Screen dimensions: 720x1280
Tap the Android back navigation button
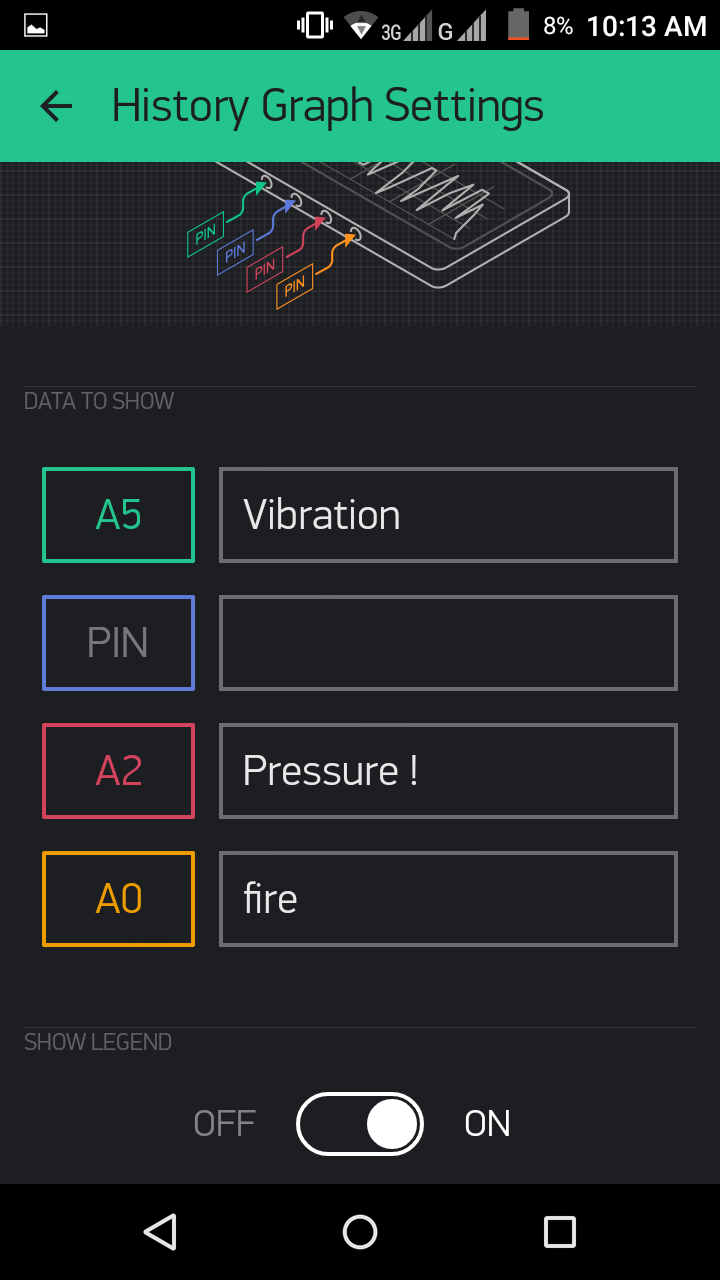160,1232
